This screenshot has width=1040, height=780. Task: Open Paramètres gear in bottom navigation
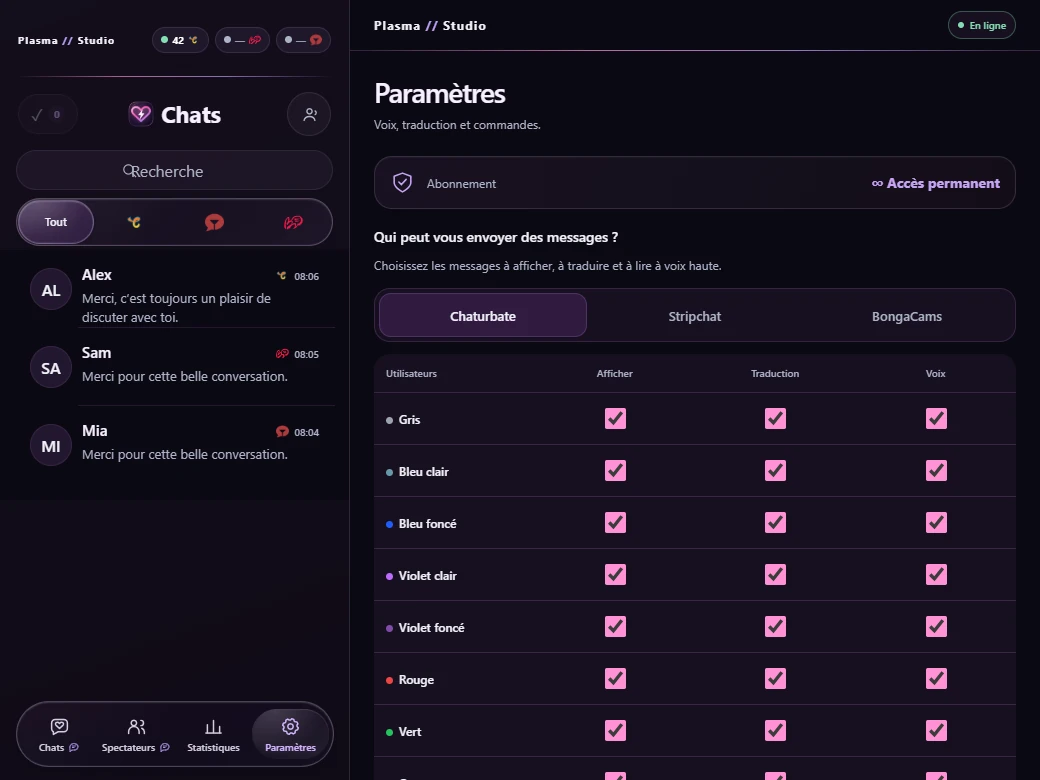click(x=291, y=735)
